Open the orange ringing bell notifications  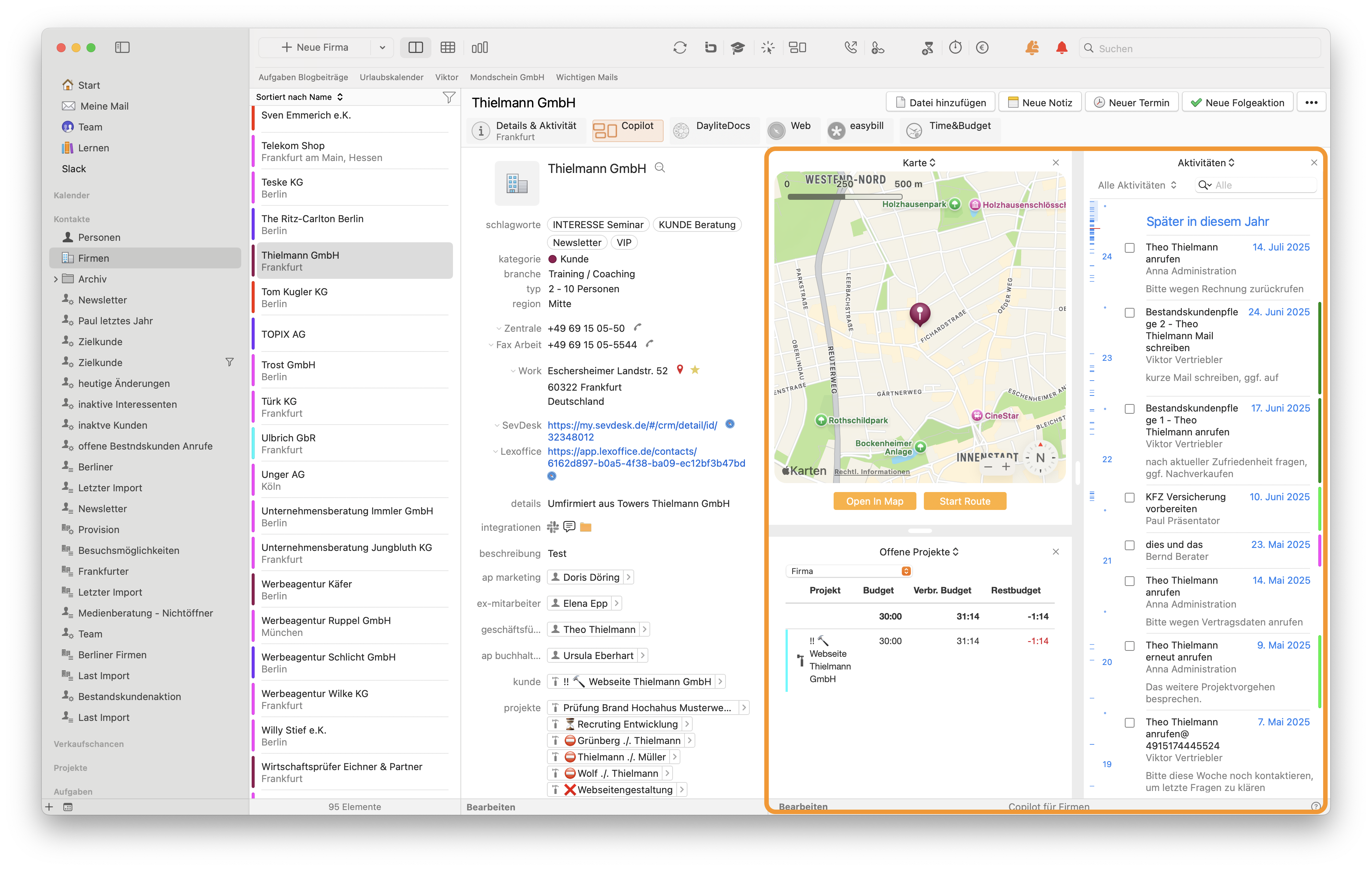click(1032, 48)
